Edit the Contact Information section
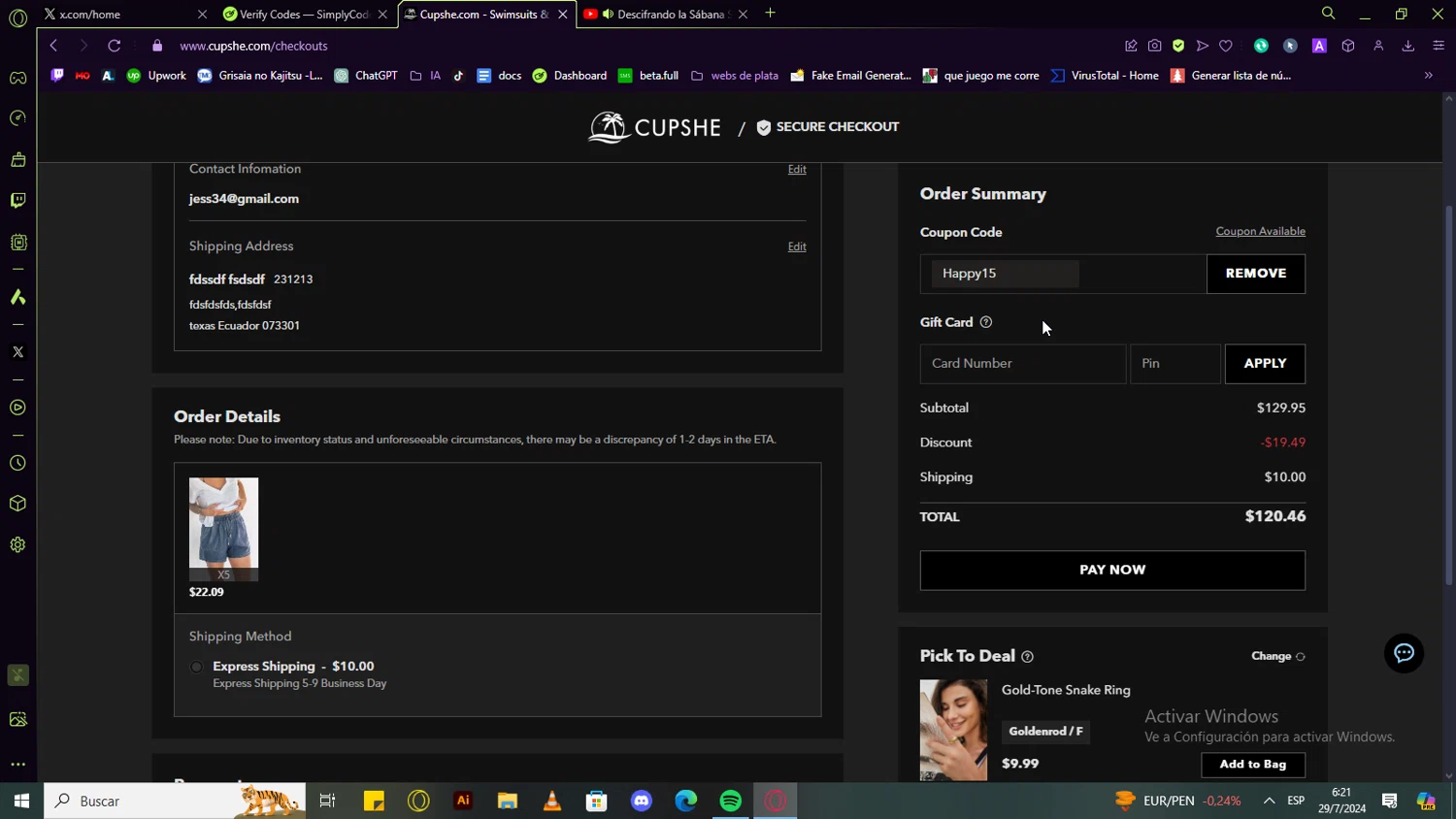Image resolution: width=1456 pixels, height=819 pixels. 797,170
